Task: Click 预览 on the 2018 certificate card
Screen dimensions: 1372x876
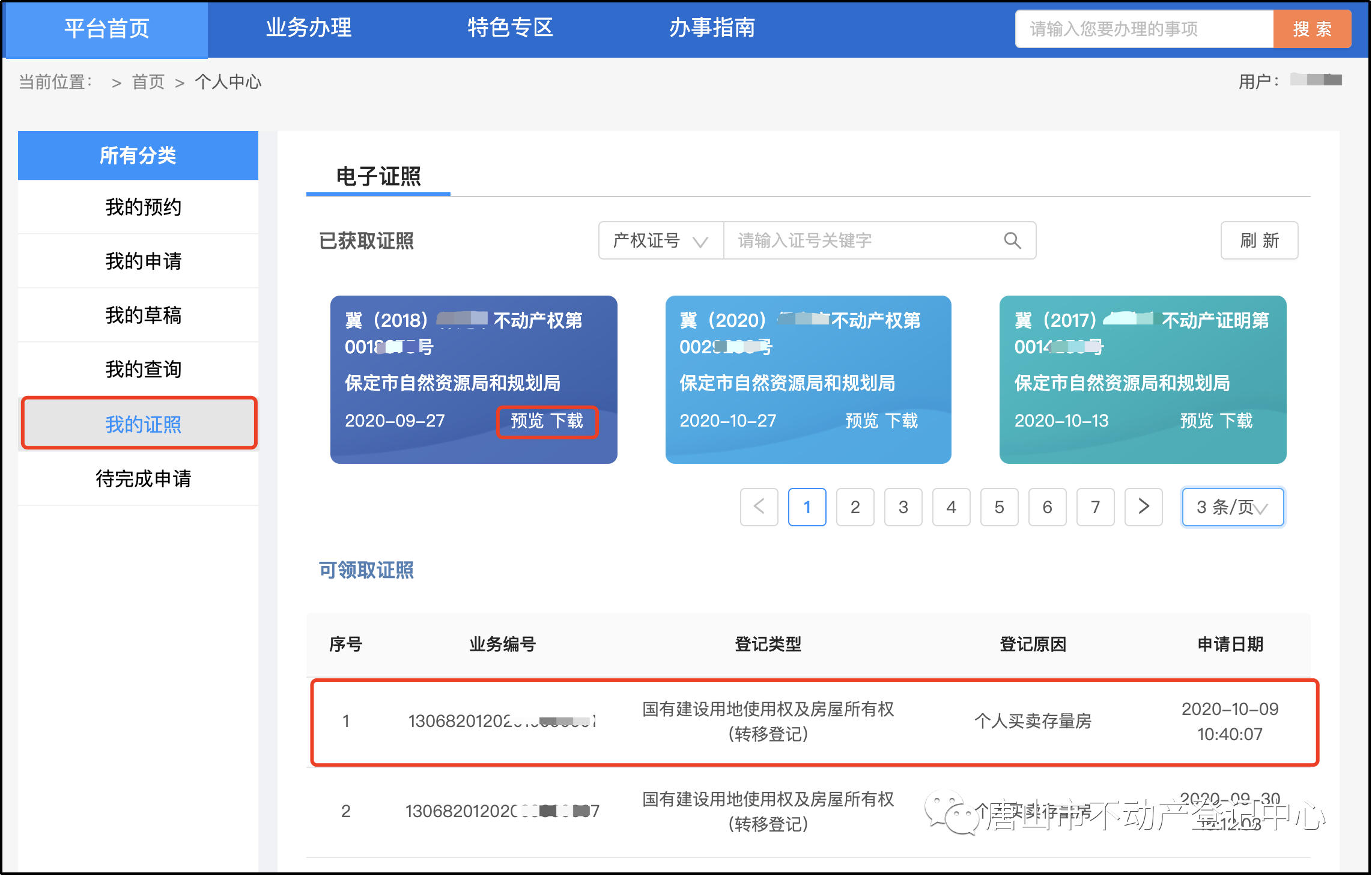Action: point(527,421)
